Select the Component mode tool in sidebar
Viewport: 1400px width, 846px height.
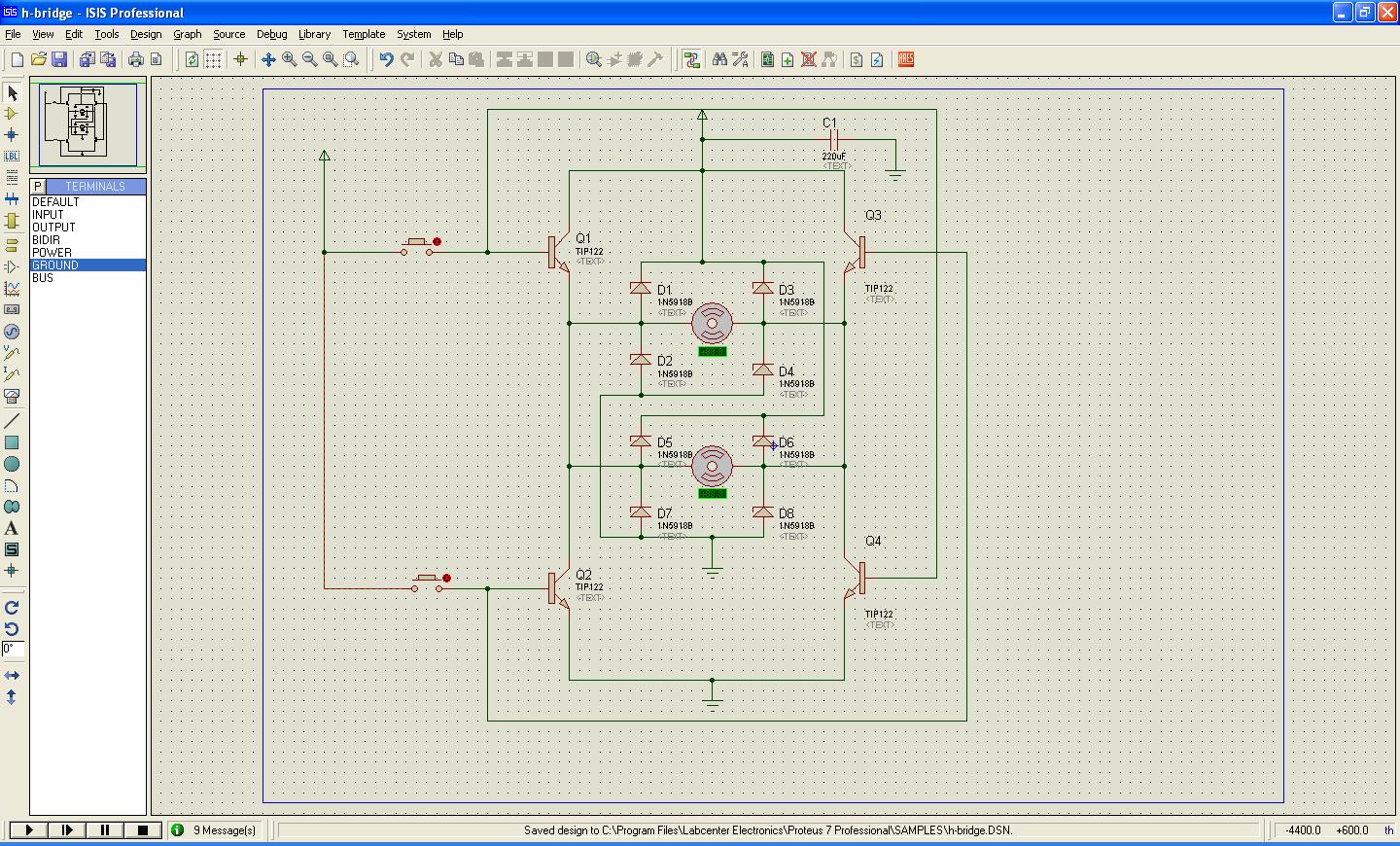tap(12, 114)
